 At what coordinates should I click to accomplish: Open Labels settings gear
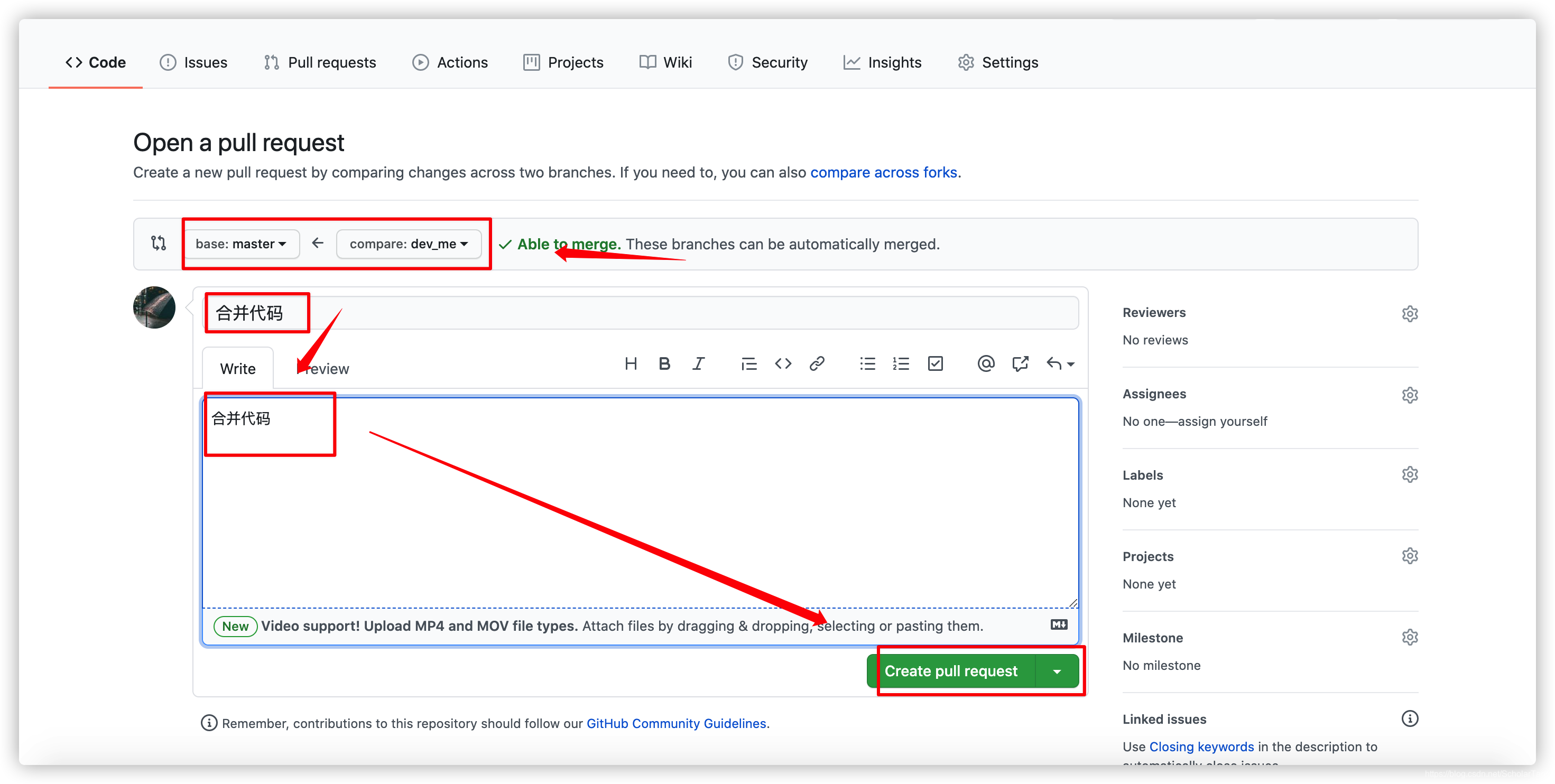point(1410,474)
